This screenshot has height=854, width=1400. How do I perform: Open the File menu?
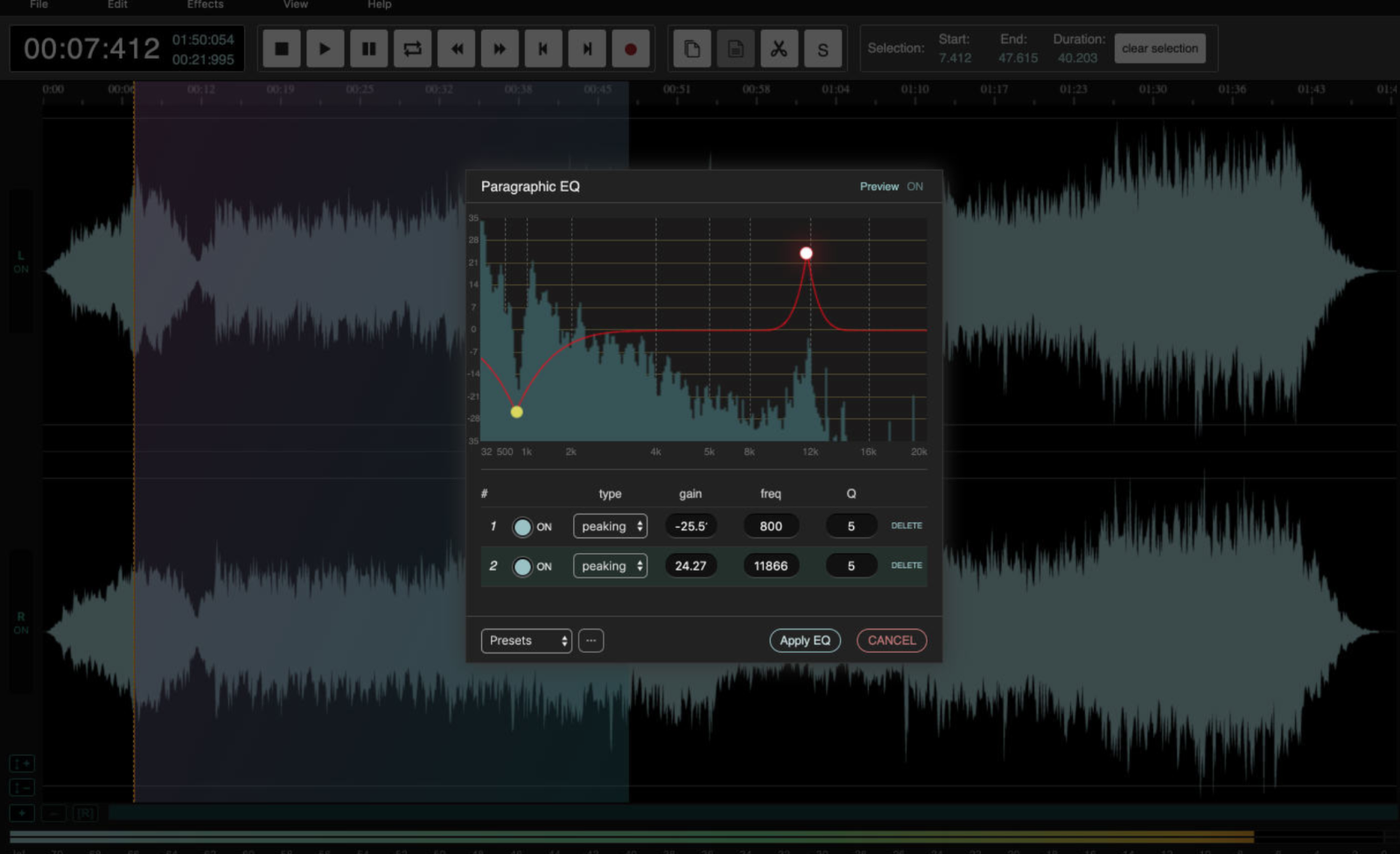pos(38,5)
